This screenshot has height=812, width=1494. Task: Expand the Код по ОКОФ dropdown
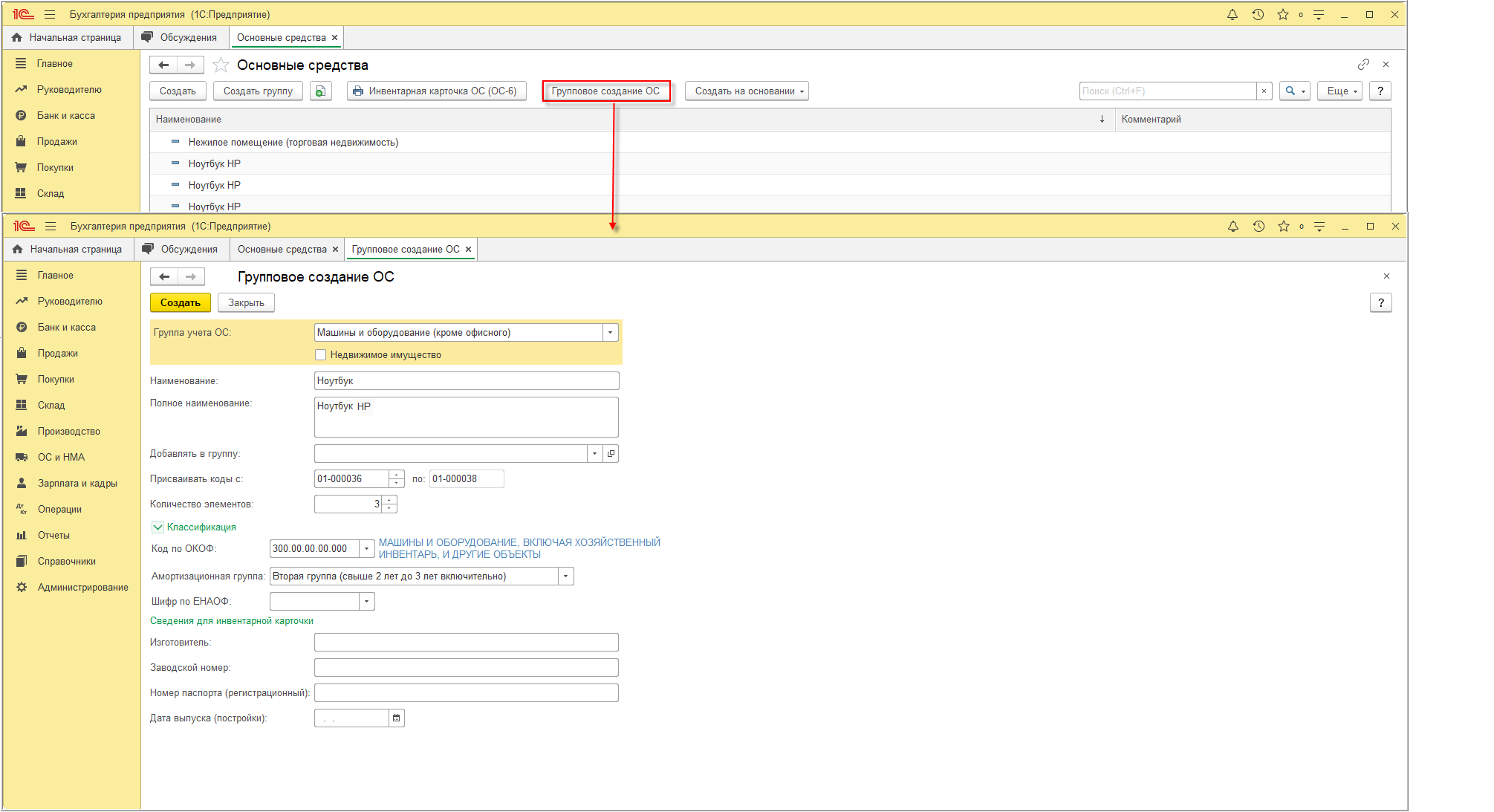(x=366, y=549)
